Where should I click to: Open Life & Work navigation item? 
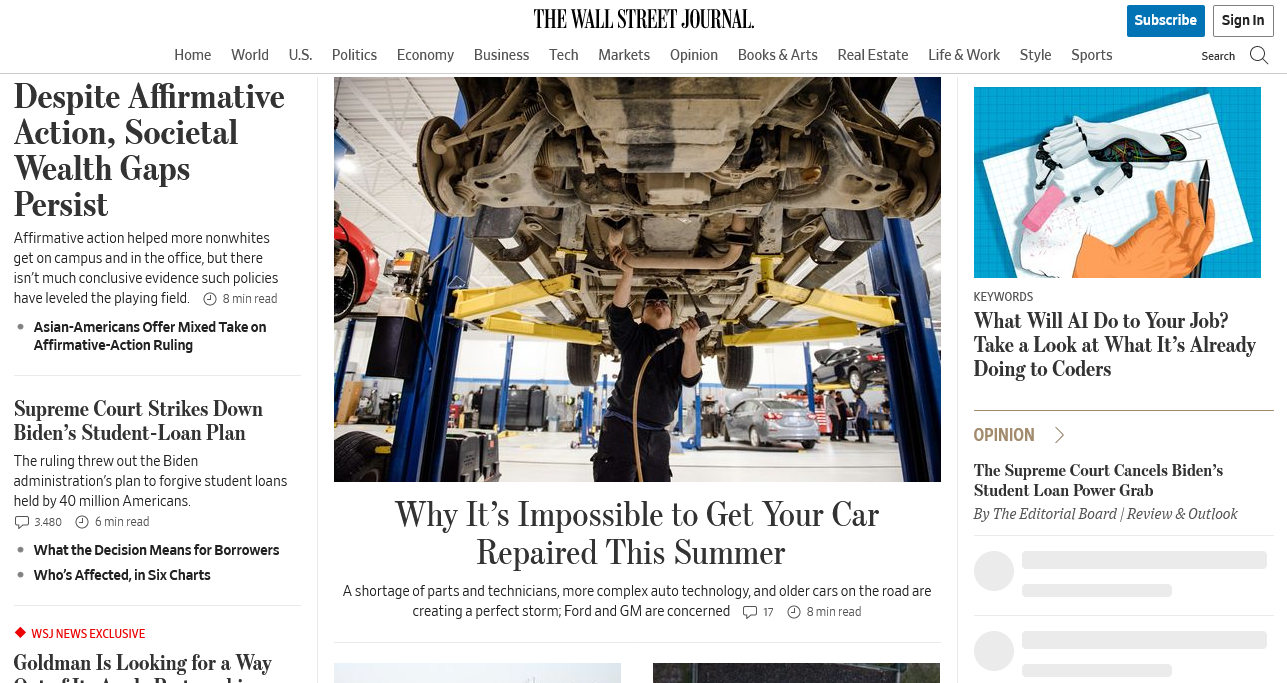tap(964, 55)
